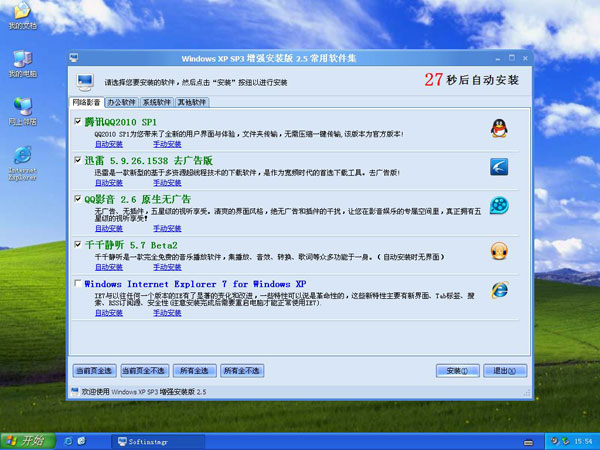
Task: Uncheck the 千千静听 5.7 Beta2 checkbox
Action: pos(78,245)
